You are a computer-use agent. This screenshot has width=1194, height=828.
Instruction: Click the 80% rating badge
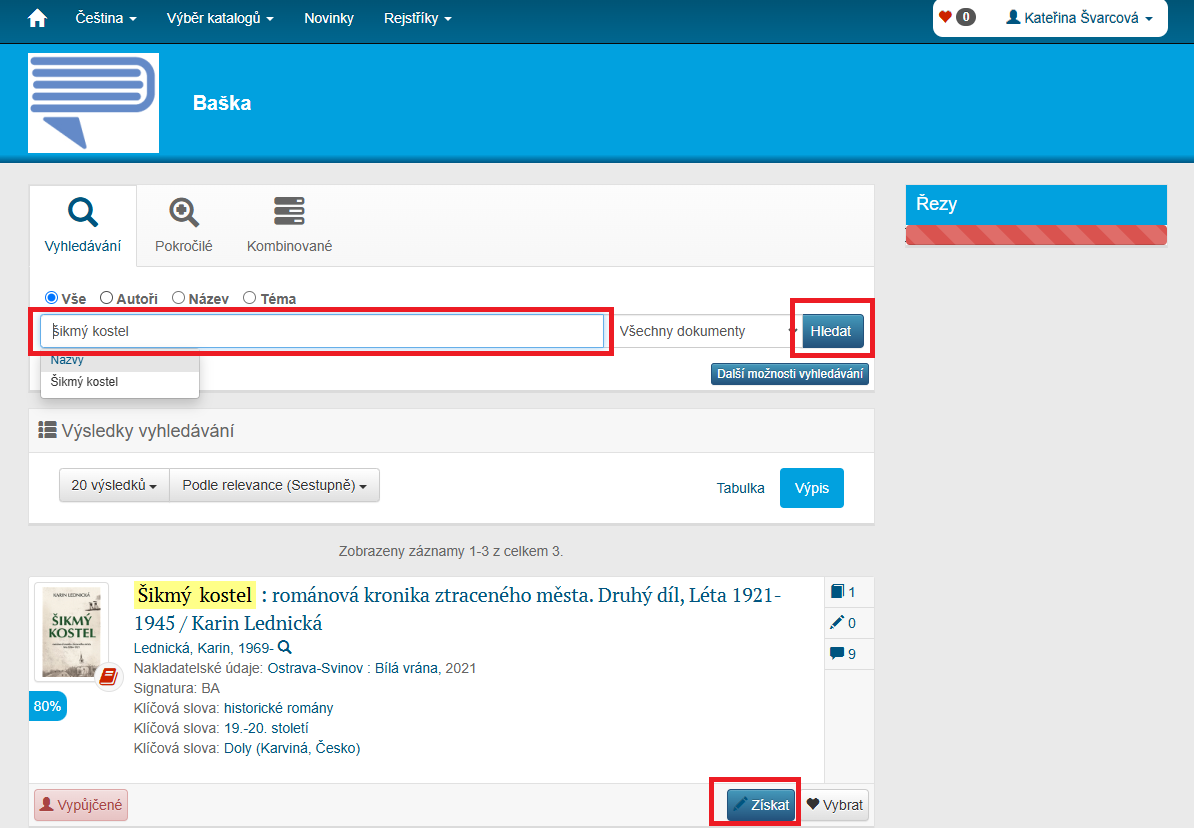tap(47, 706)
